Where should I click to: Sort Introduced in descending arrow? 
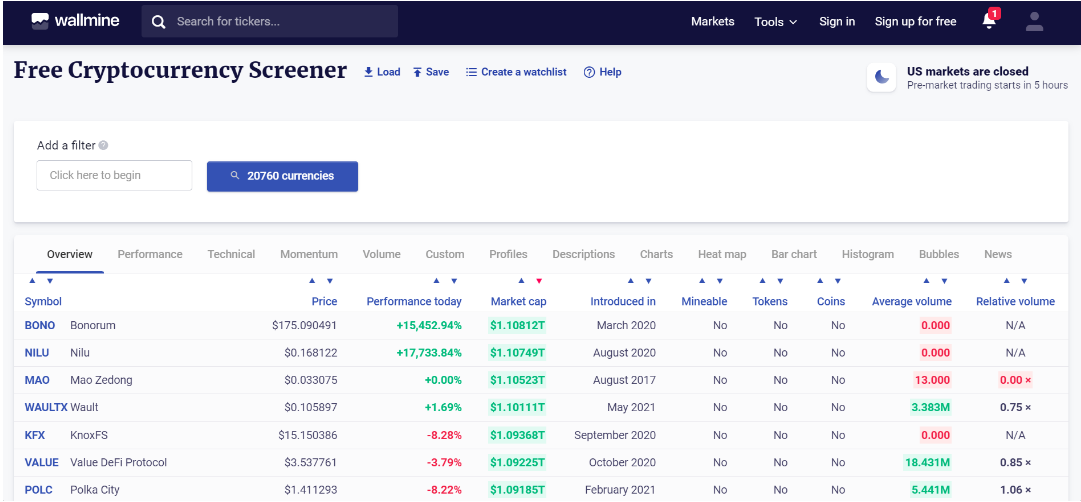pyautogui.click(x=648, y=281)
